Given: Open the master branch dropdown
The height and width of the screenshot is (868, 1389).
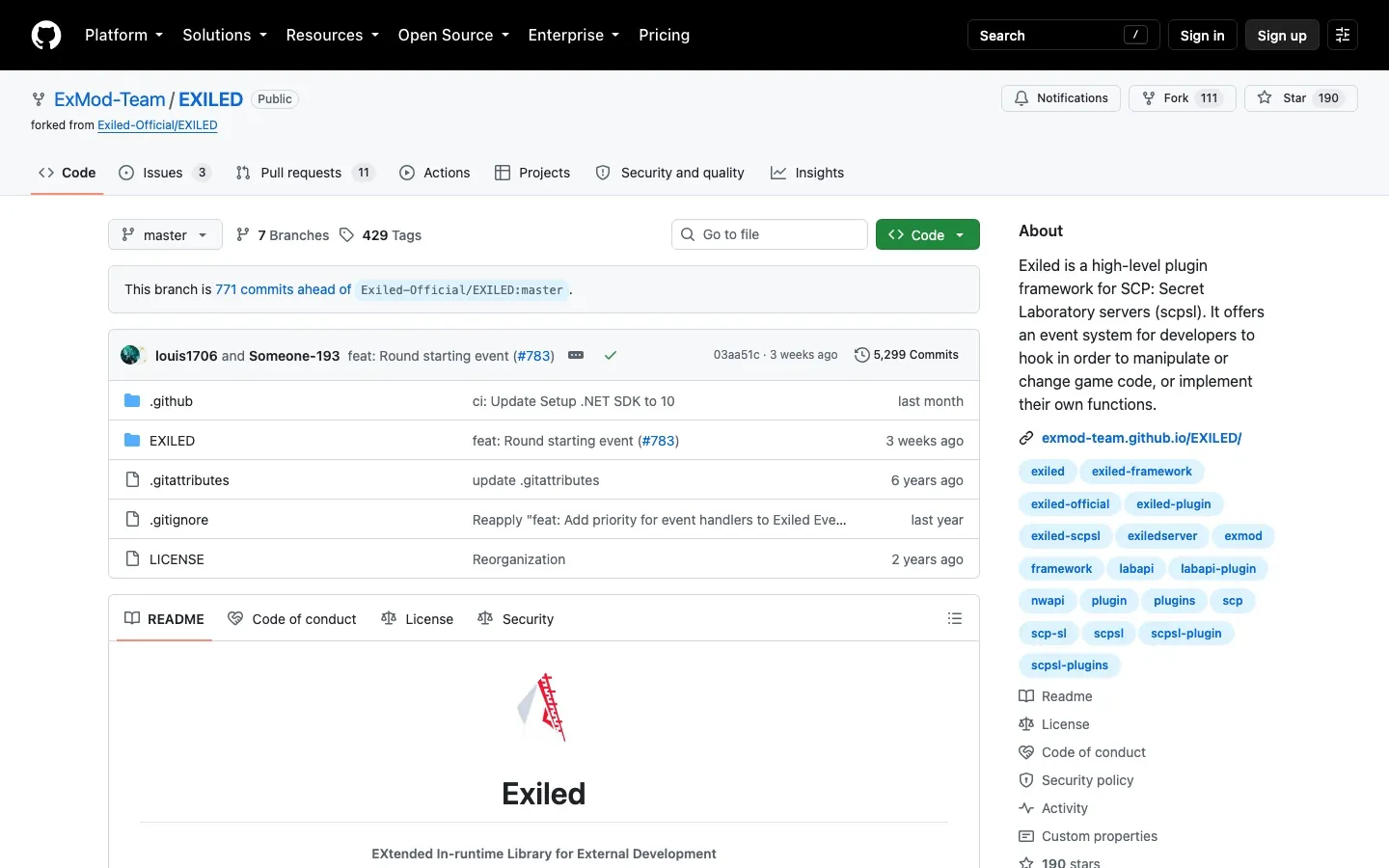Looking at the screenshot, I should (165, 234).
